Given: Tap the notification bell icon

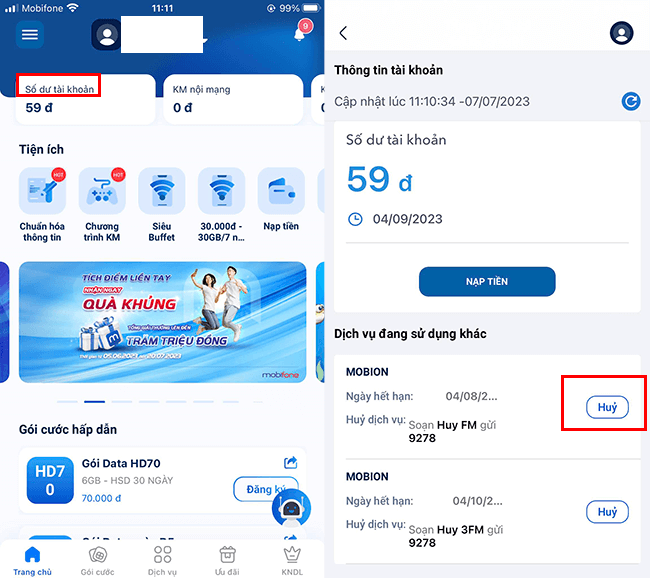Looking at the screenshot, I should pyautogui.click(x=301, y=31).
